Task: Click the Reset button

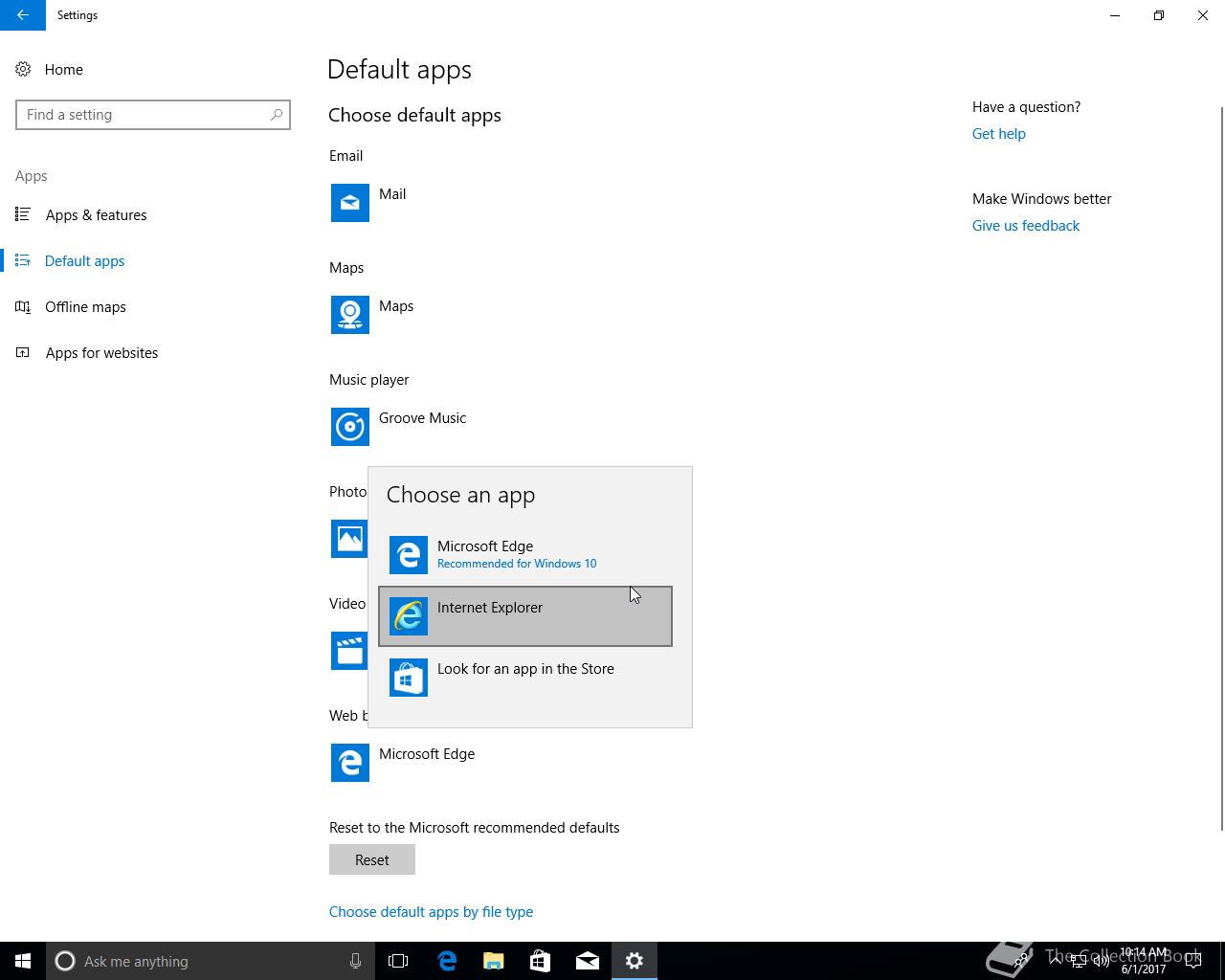Action: (x=372, y=859)
